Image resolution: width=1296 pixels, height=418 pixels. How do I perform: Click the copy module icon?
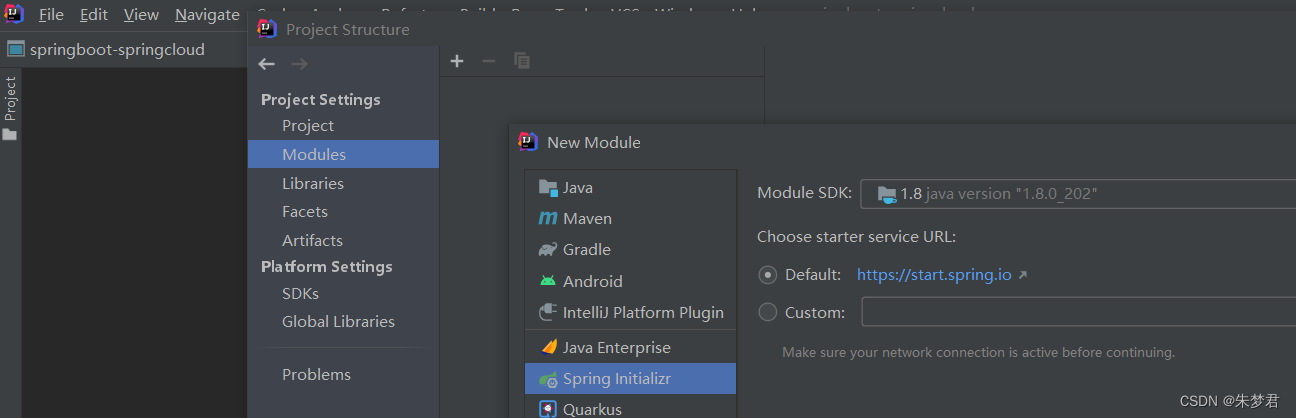[521, 61]
